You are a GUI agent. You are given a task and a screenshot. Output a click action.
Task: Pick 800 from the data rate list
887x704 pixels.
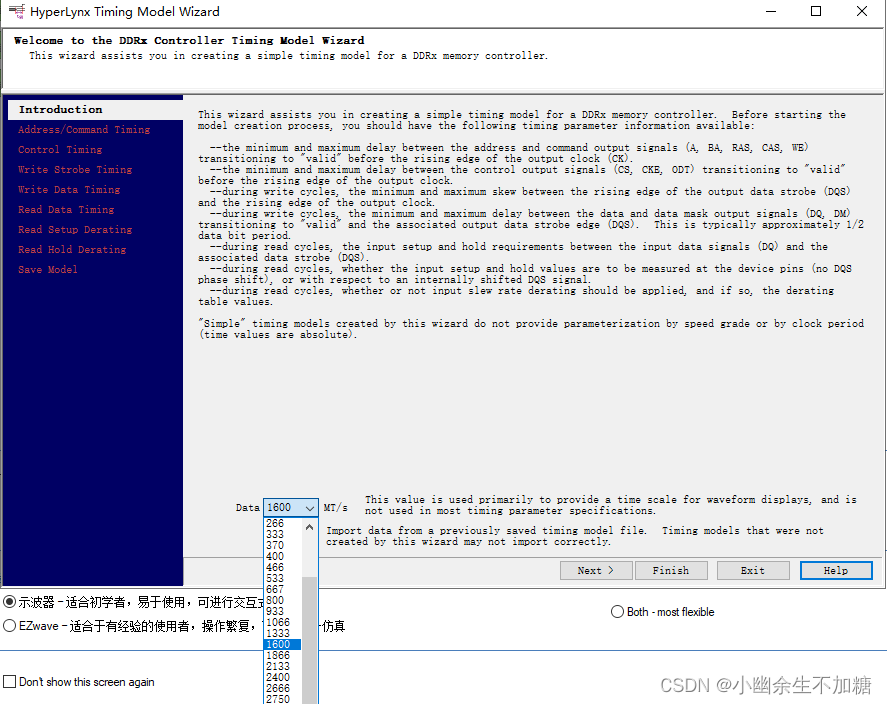point(282,600)
